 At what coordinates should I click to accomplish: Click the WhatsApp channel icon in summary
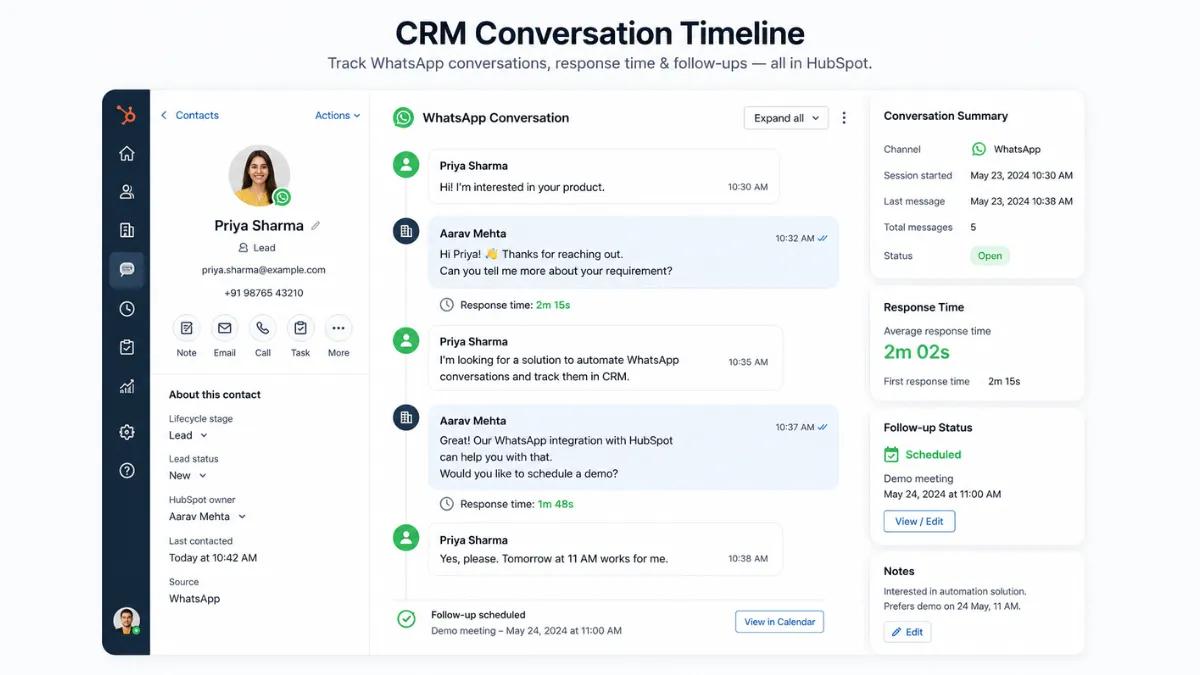(979, 149)
